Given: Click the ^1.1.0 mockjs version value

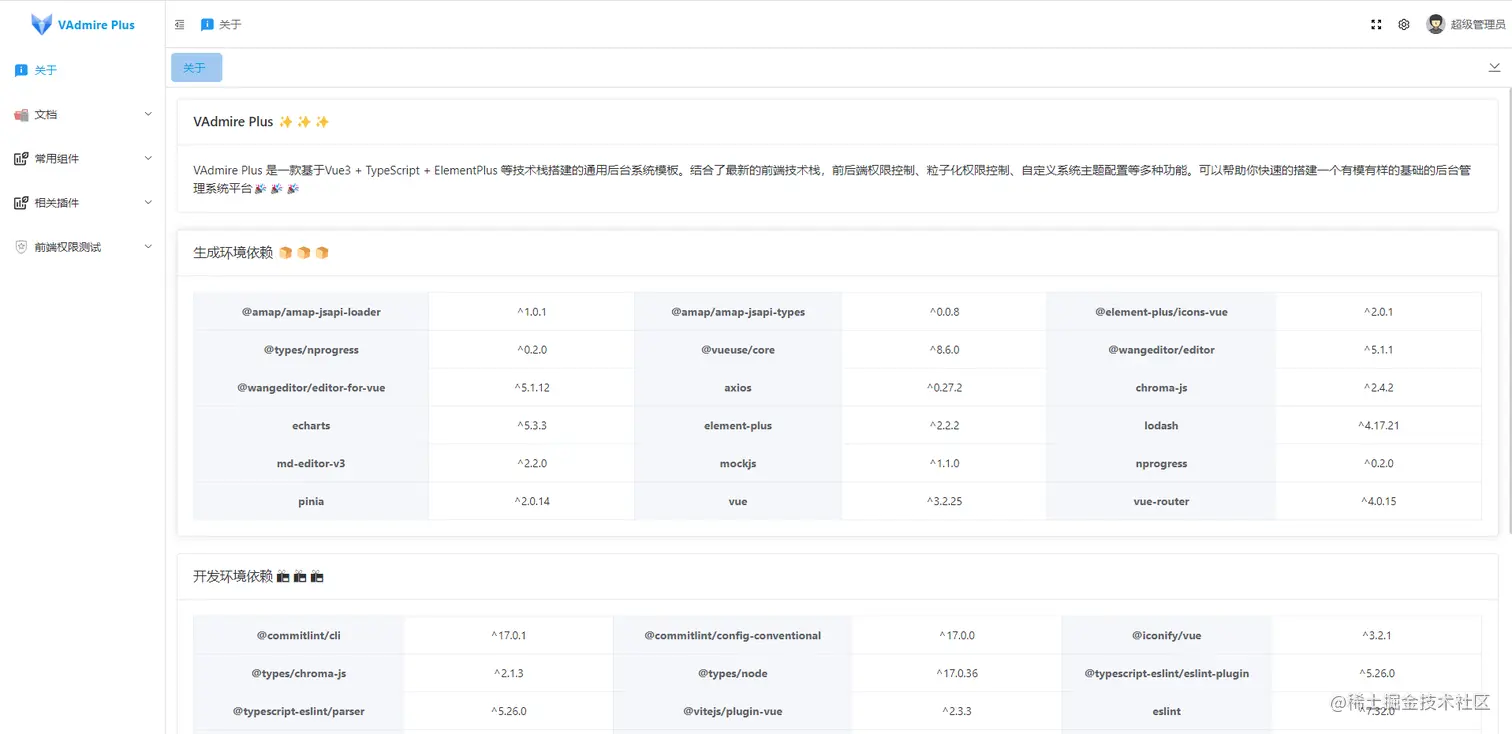Looking at the screenshot, I should (x=944, y=464).
